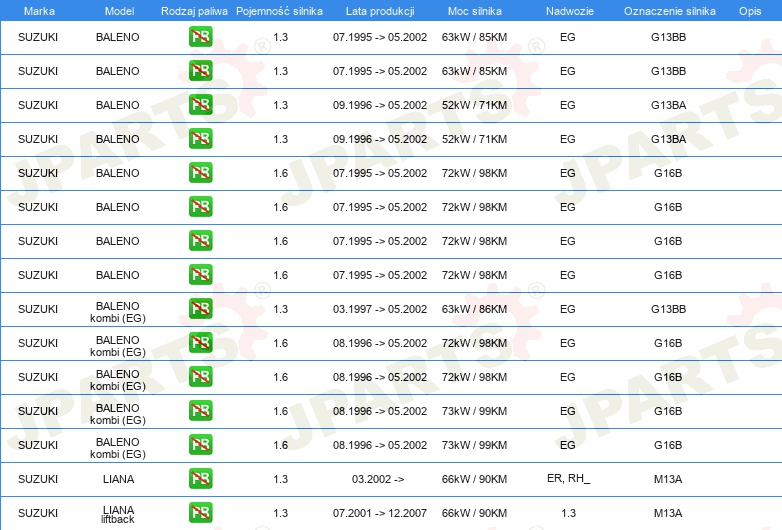This screenshot has width=782, height=530.
Task: Click engine capacity '1.3' in 03.1997 row
Action: click(280, 309)
